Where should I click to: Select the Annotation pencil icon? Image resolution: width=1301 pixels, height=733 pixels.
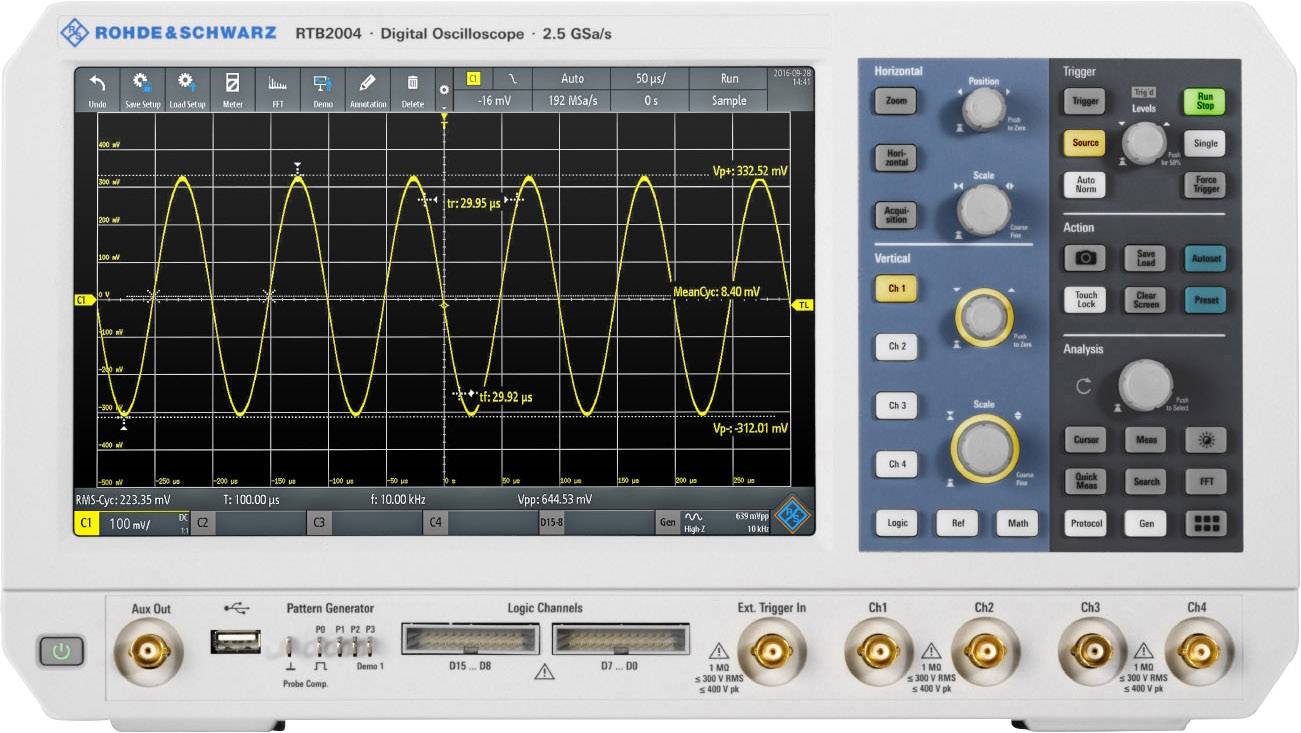point(366,85)
